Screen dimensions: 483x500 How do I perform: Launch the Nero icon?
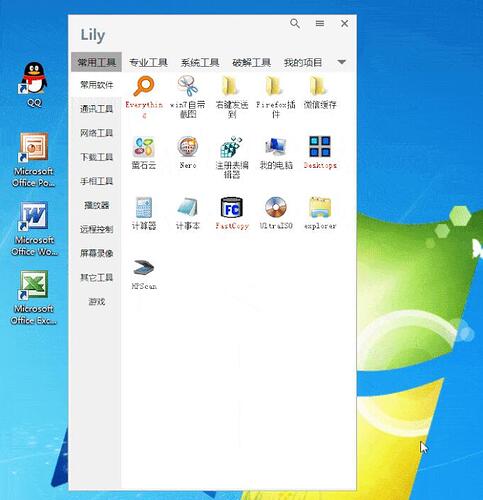coord(188,147)
